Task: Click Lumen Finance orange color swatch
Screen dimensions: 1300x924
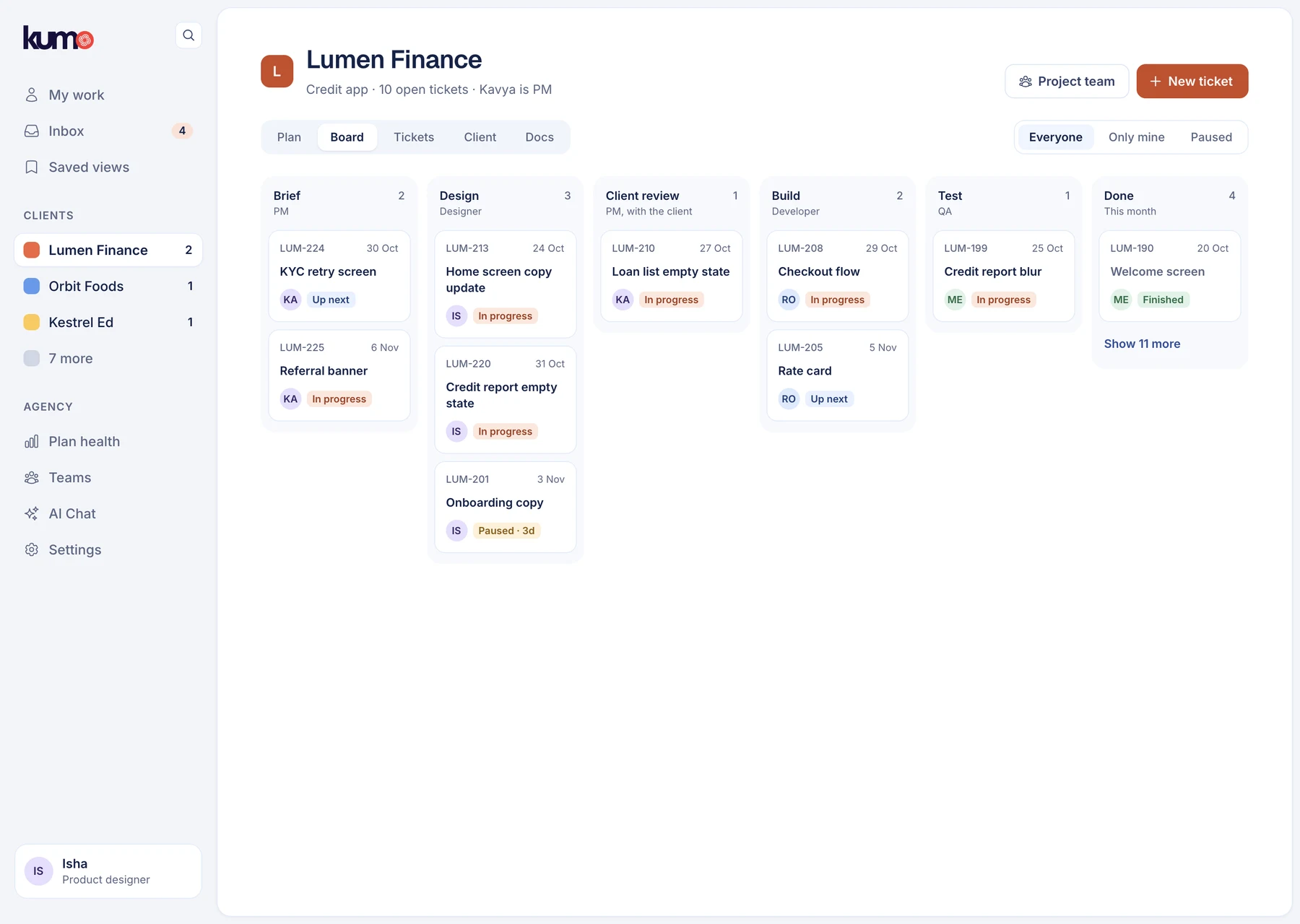Action: point(32,250)
